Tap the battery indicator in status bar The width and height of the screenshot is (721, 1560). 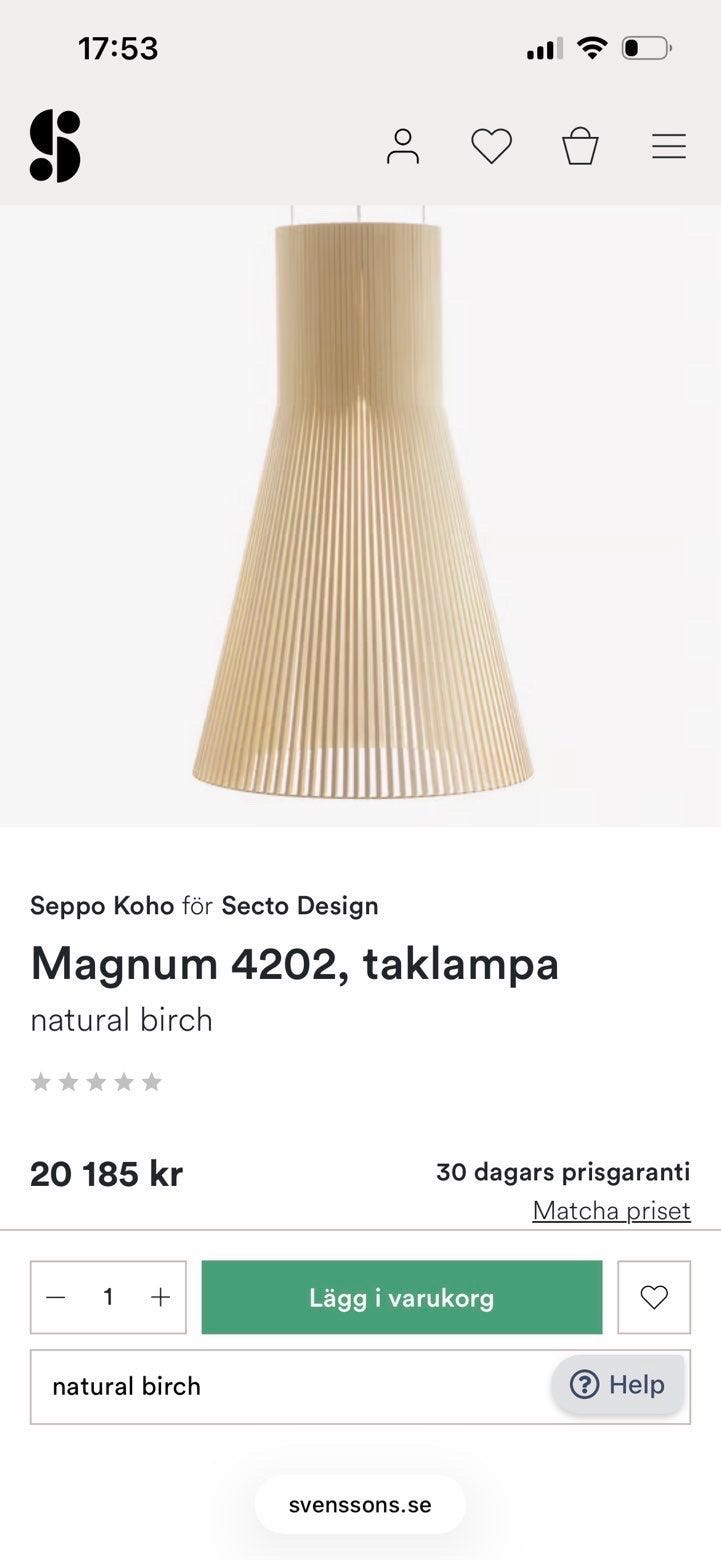coord(646,48)
